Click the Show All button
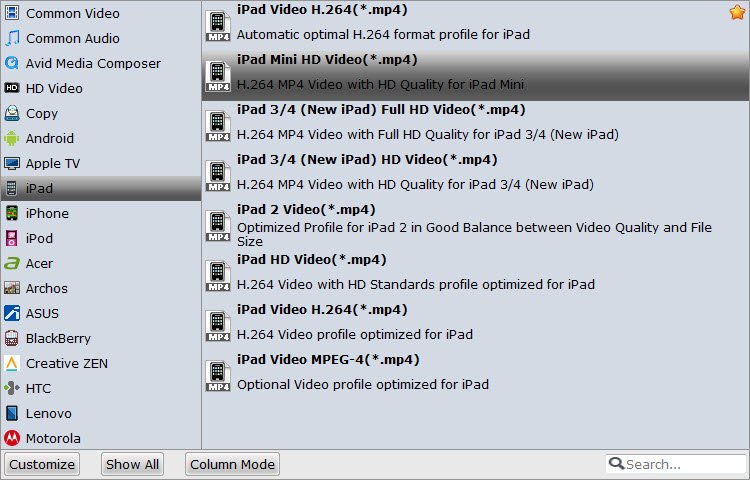 (x=132, y=464)
